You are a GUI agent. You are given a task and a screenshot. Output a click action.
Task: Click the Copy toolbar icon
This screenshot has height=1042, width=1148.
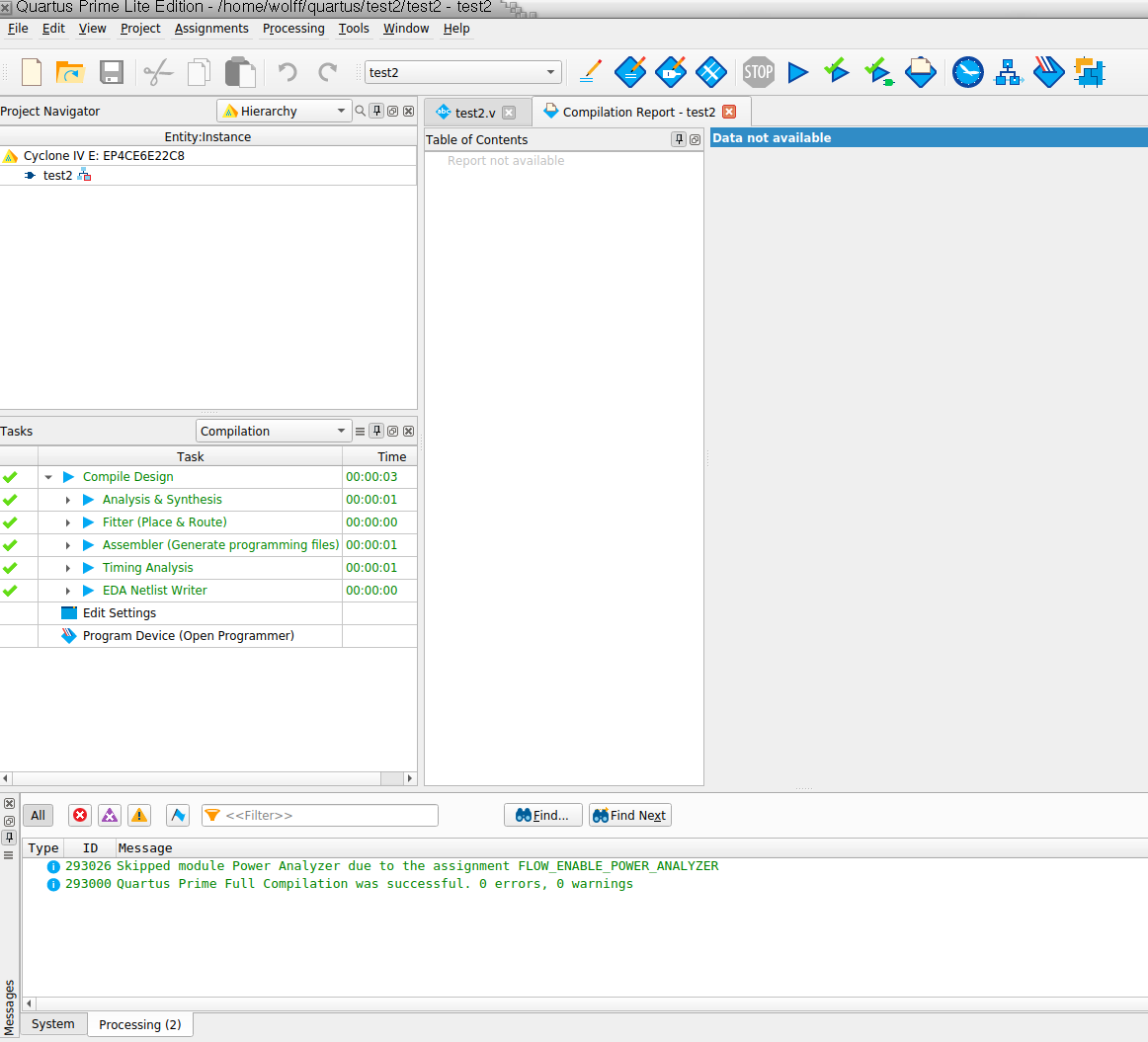coord(200,72)
